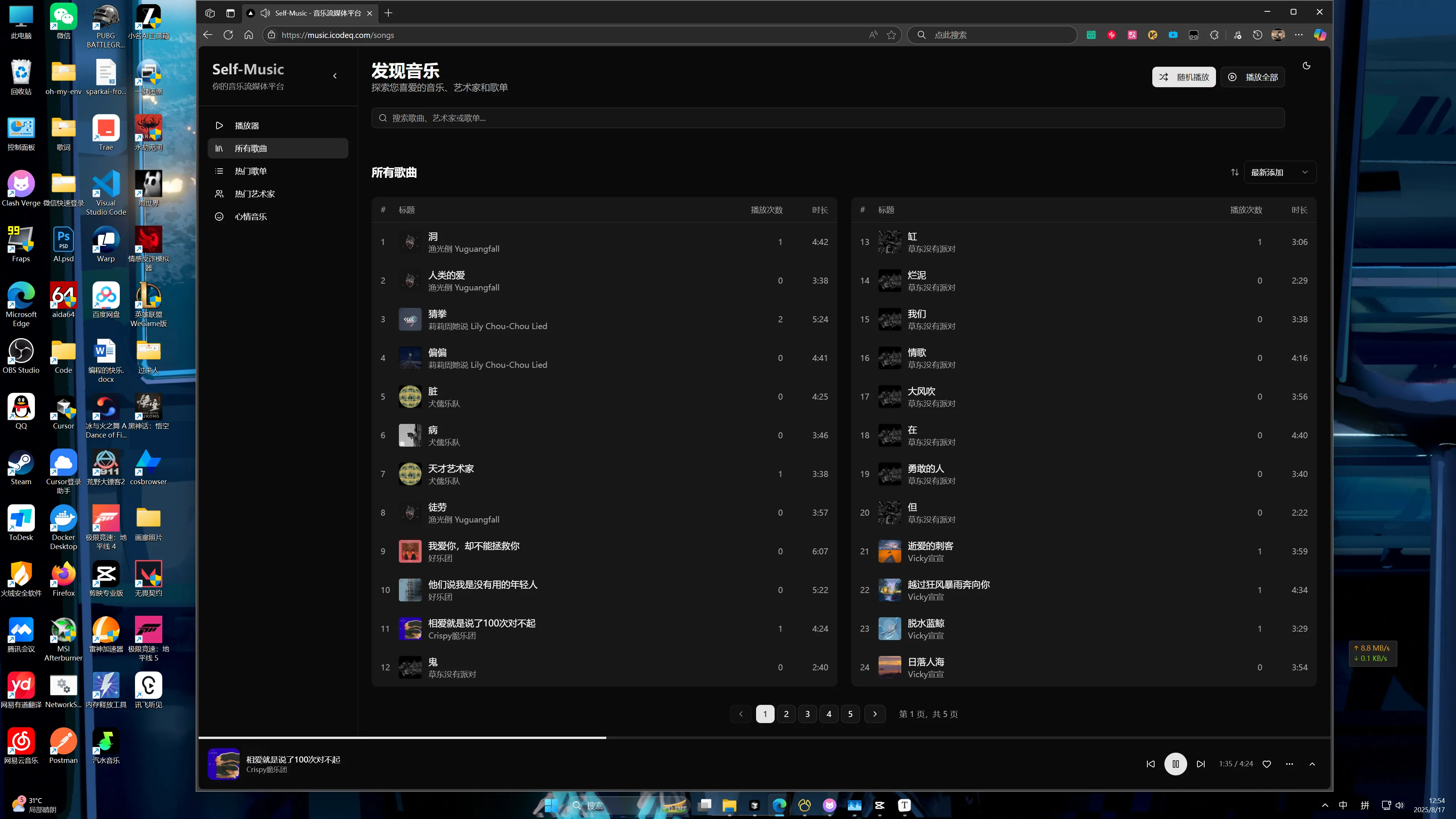Go to page 3 of songs

[807, 714]
